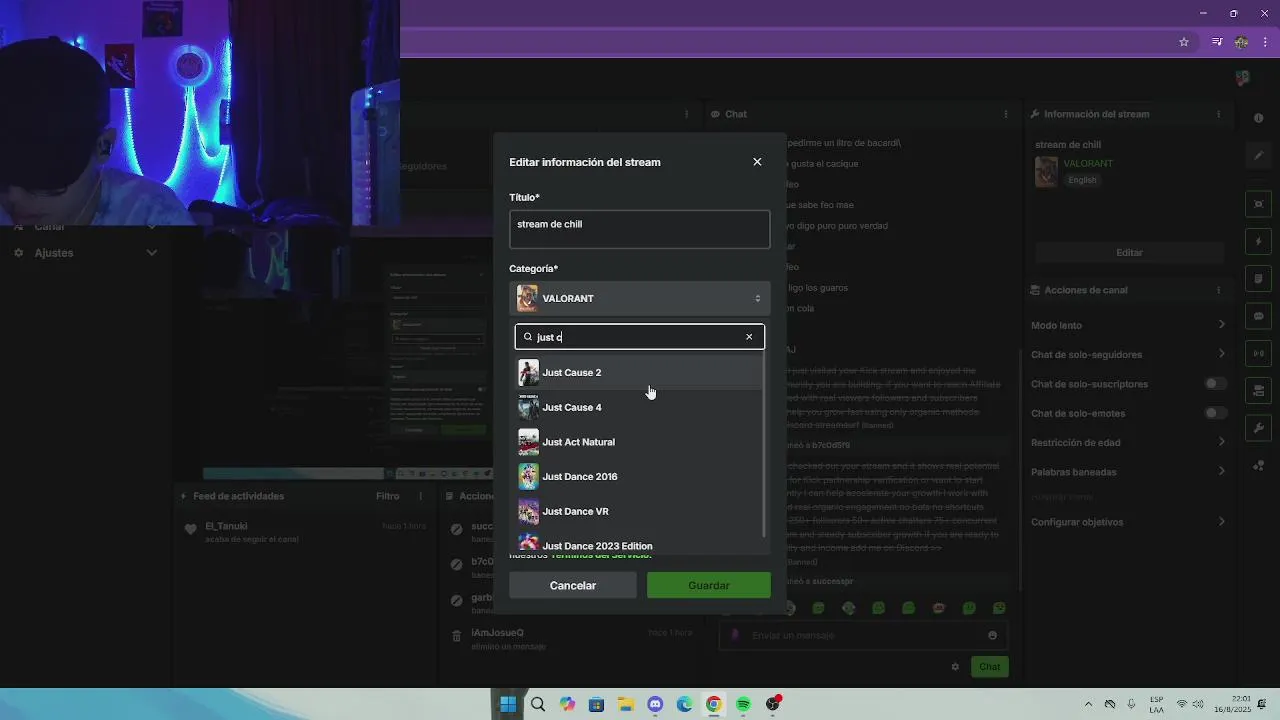Expand Restricción de edad settings
Screen dimensions: 1280x720
pyautogui.click(x=1128, y=442)
